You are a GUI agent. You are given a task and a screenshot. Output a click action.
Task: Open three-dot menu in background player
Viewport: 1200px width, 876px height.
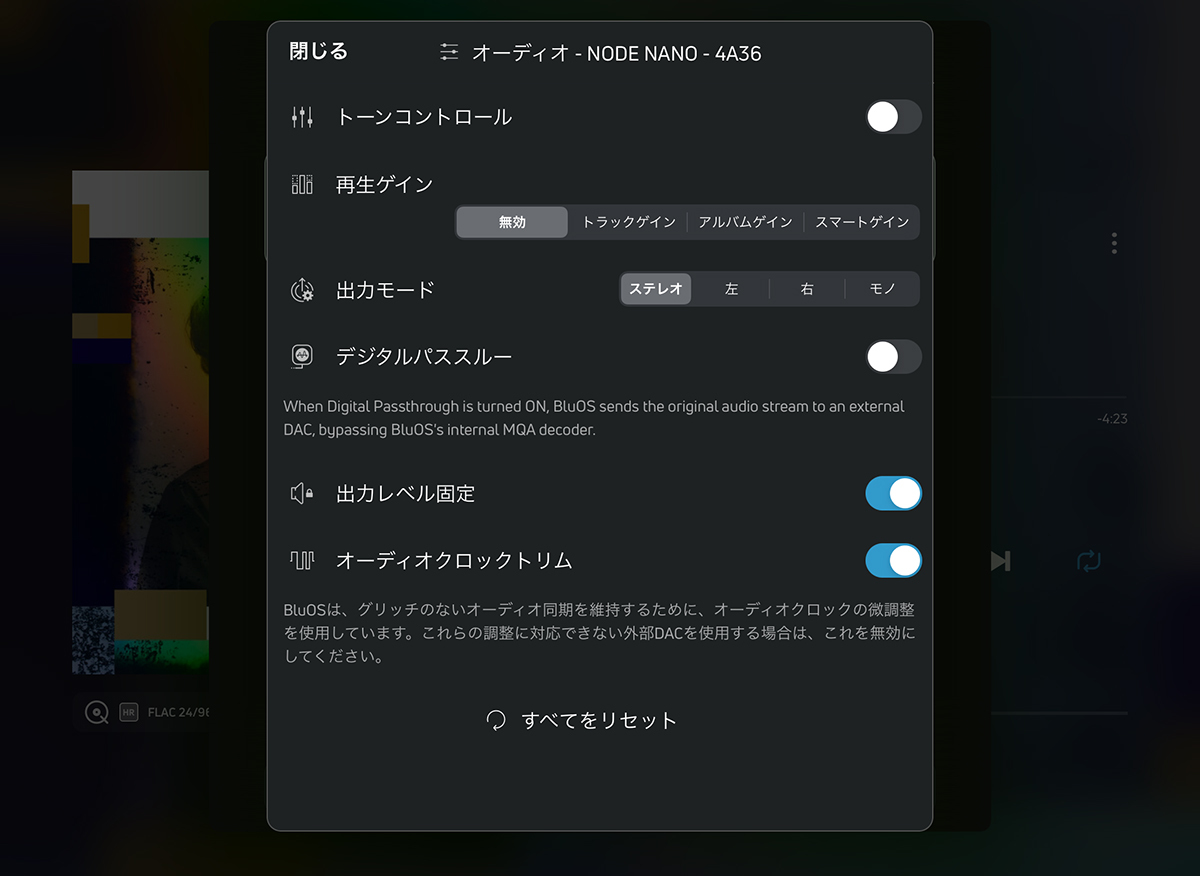coord(1114,243)
